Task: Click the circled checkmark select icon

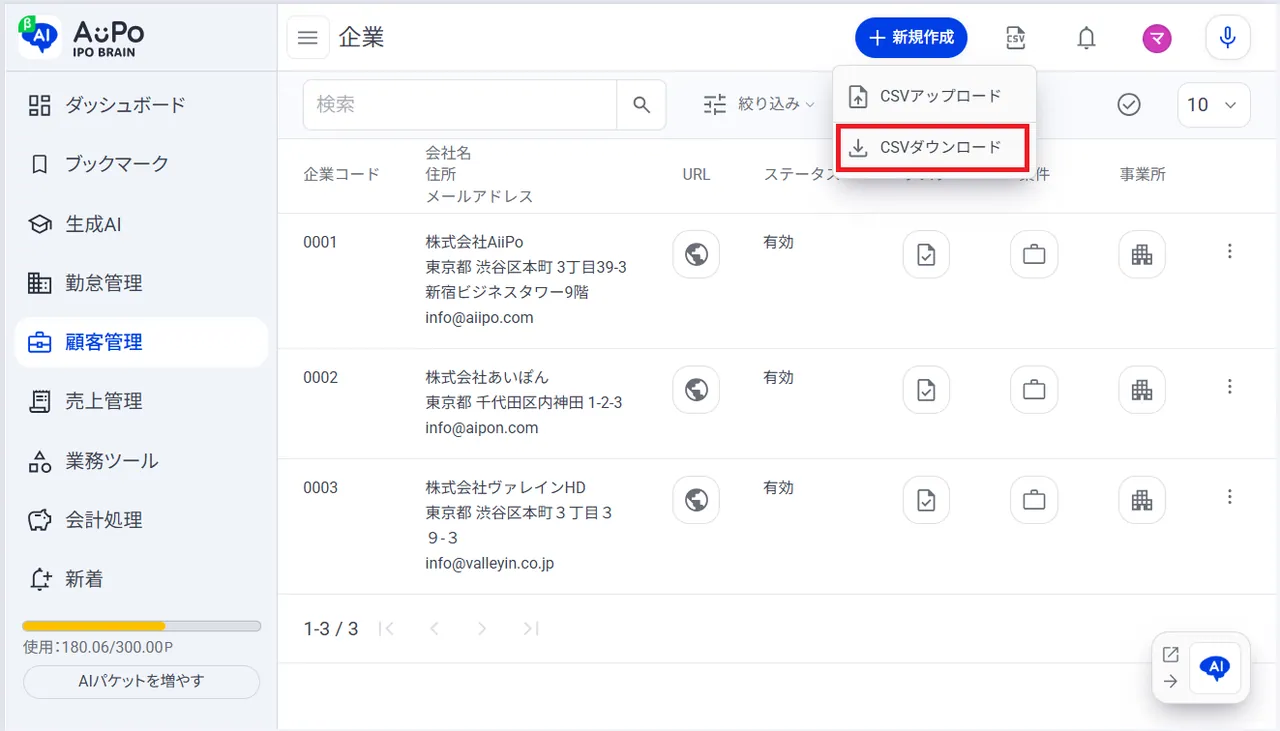Action: pos(1129,105)
